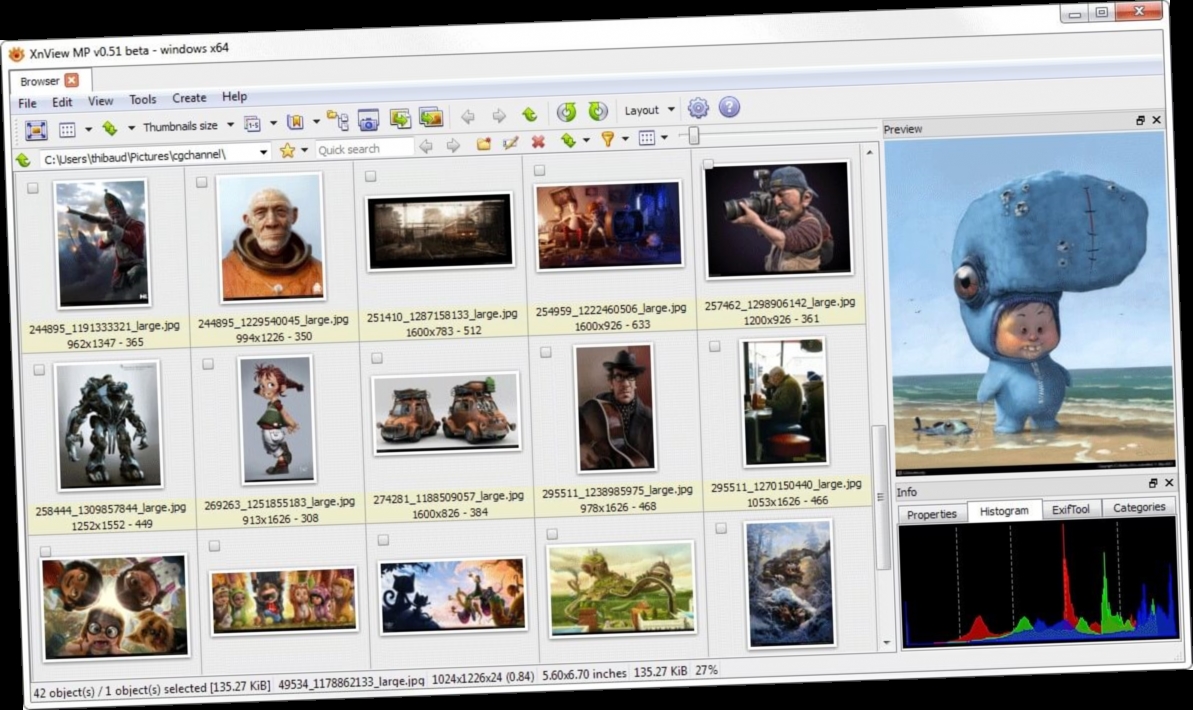This screenshot has height=710, width=1193.
Task: Go back with top toolbar left arrow
Action: (467, 116)
